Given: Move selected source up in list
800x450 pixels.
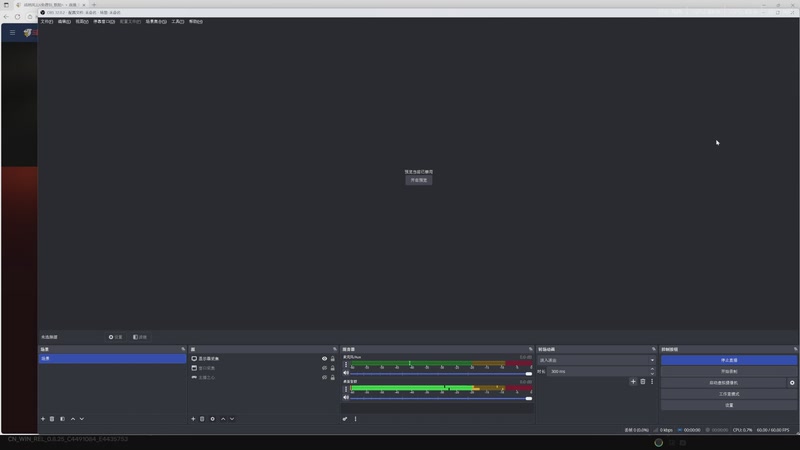Looking at the screenshot, I should [x=223, y=419].
